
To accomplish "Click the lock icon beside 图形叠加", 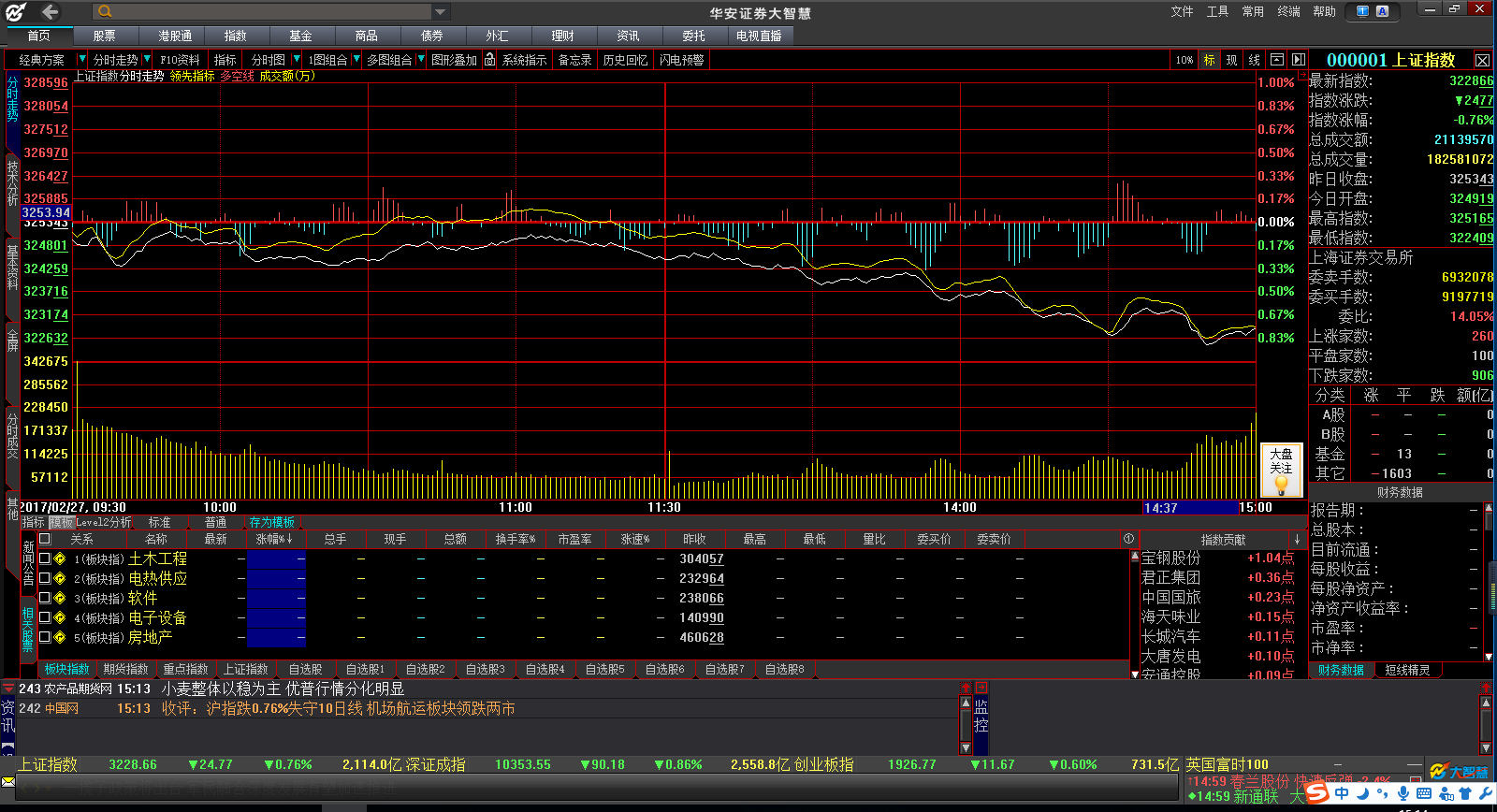I will click(x=489, y=60).
